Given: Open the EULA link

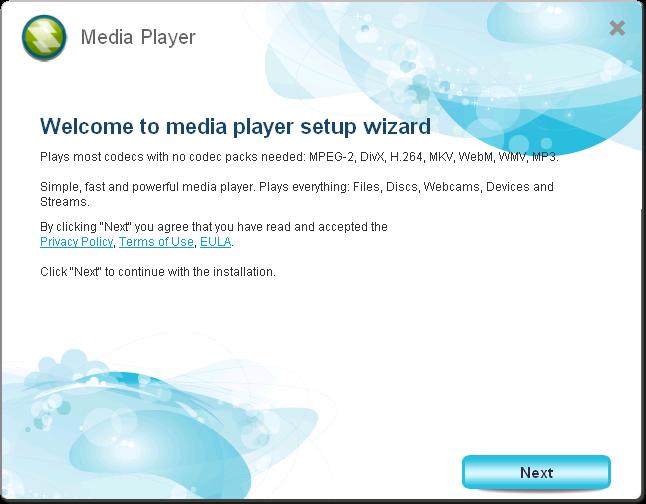Looking at the screenshot, I should [x=216, y=242].
